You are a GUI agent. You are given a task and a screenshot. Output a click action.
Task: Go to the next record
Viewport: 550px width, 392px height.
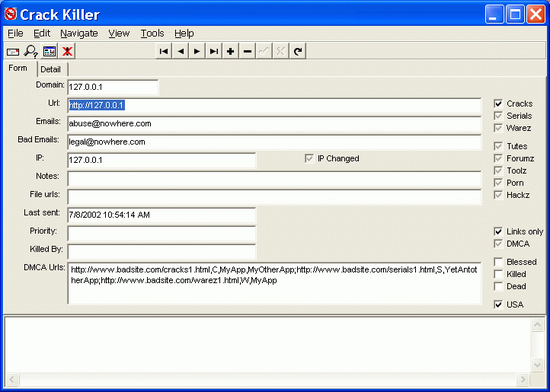197,51
